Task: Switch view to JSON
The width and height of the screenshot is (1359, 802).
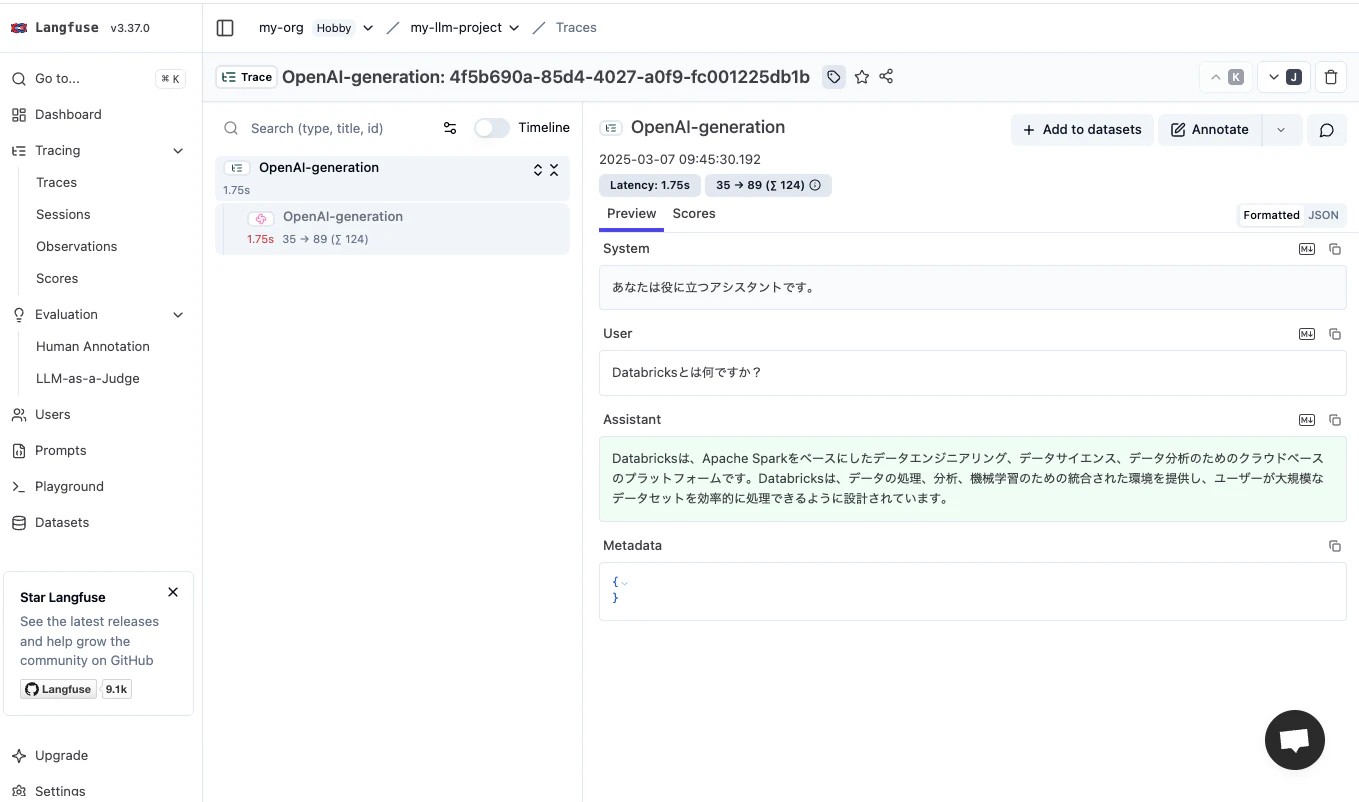Action: (x=1323, y=215)
